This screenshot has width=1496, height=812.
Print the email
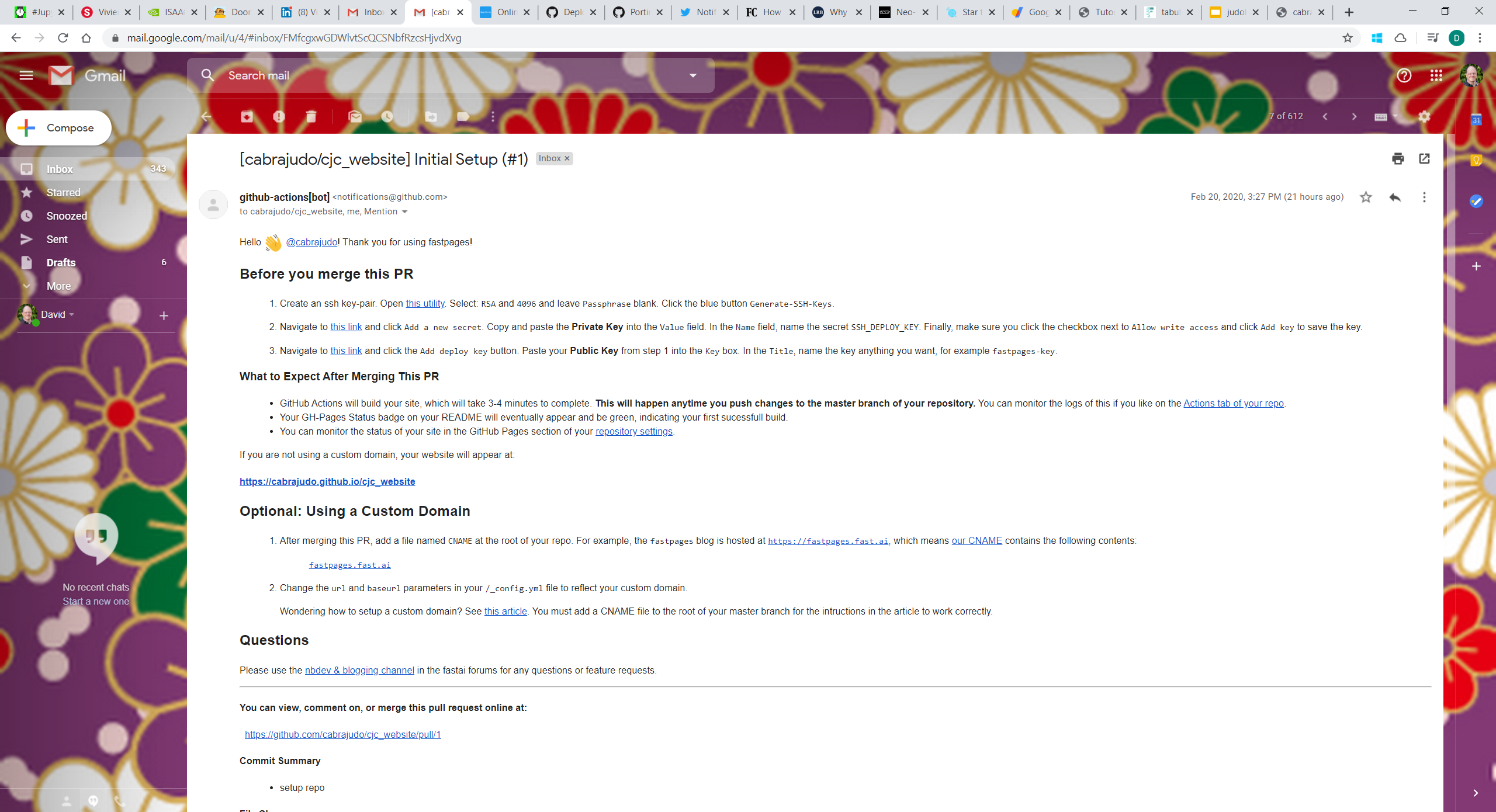(x=1397, y=159)
